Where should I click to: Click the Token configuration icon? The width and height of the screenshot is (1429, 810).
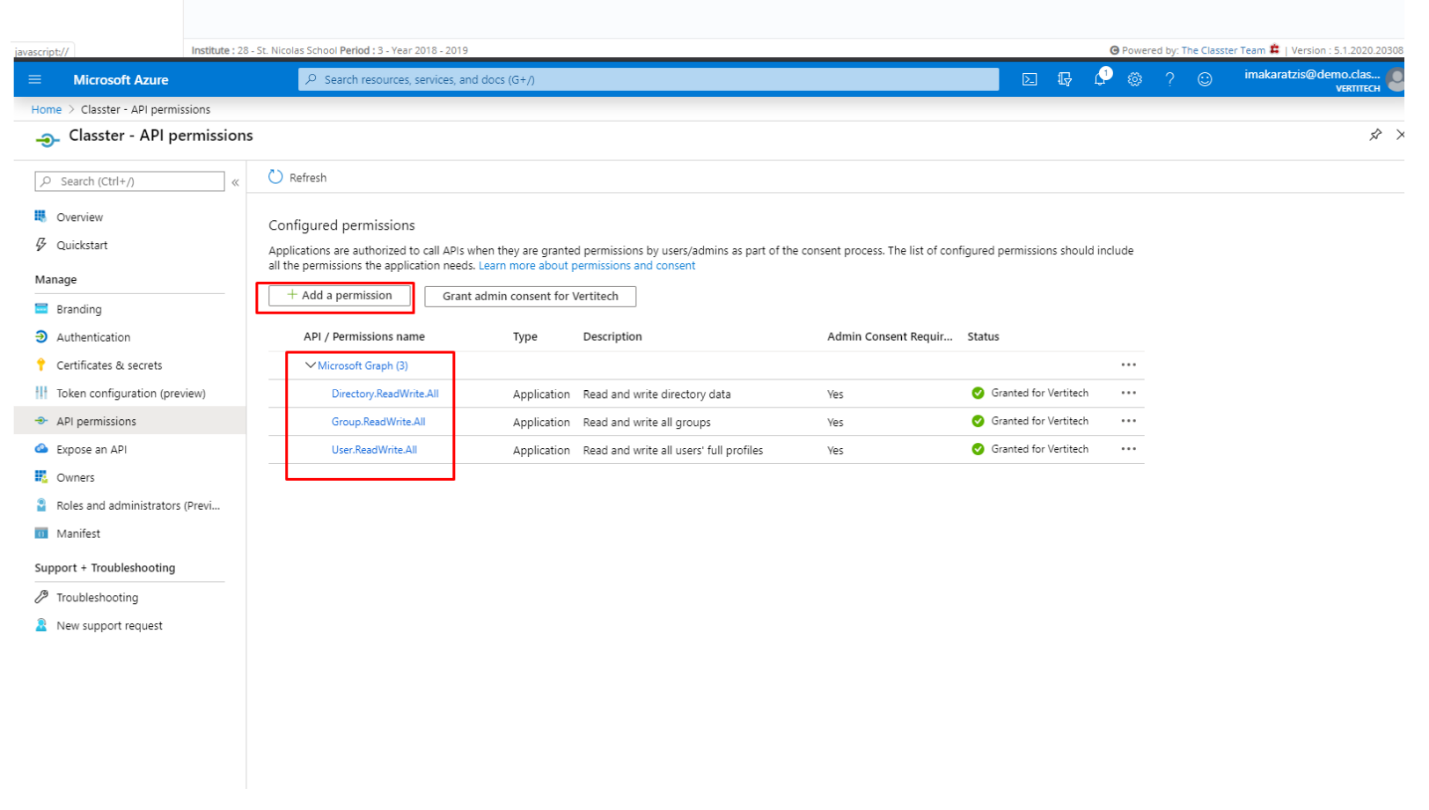point(41,393)
